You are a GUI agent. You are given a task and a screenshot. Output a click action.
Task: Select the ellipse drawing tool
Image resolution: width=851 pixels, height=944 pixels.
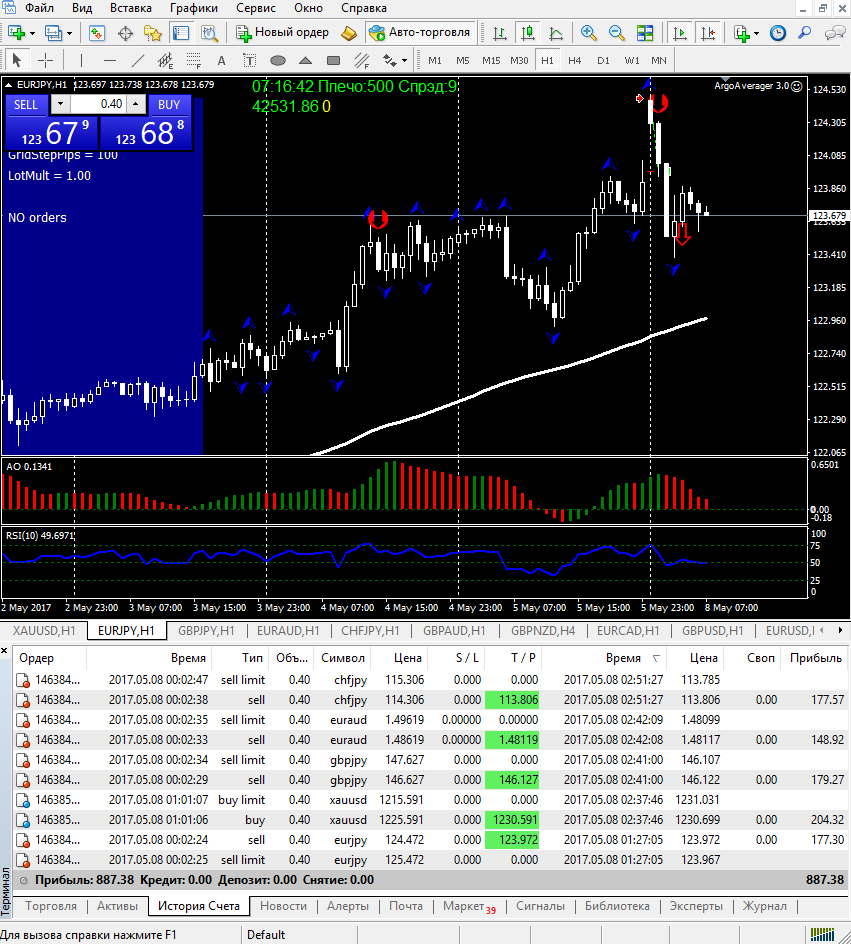(277, 60)
